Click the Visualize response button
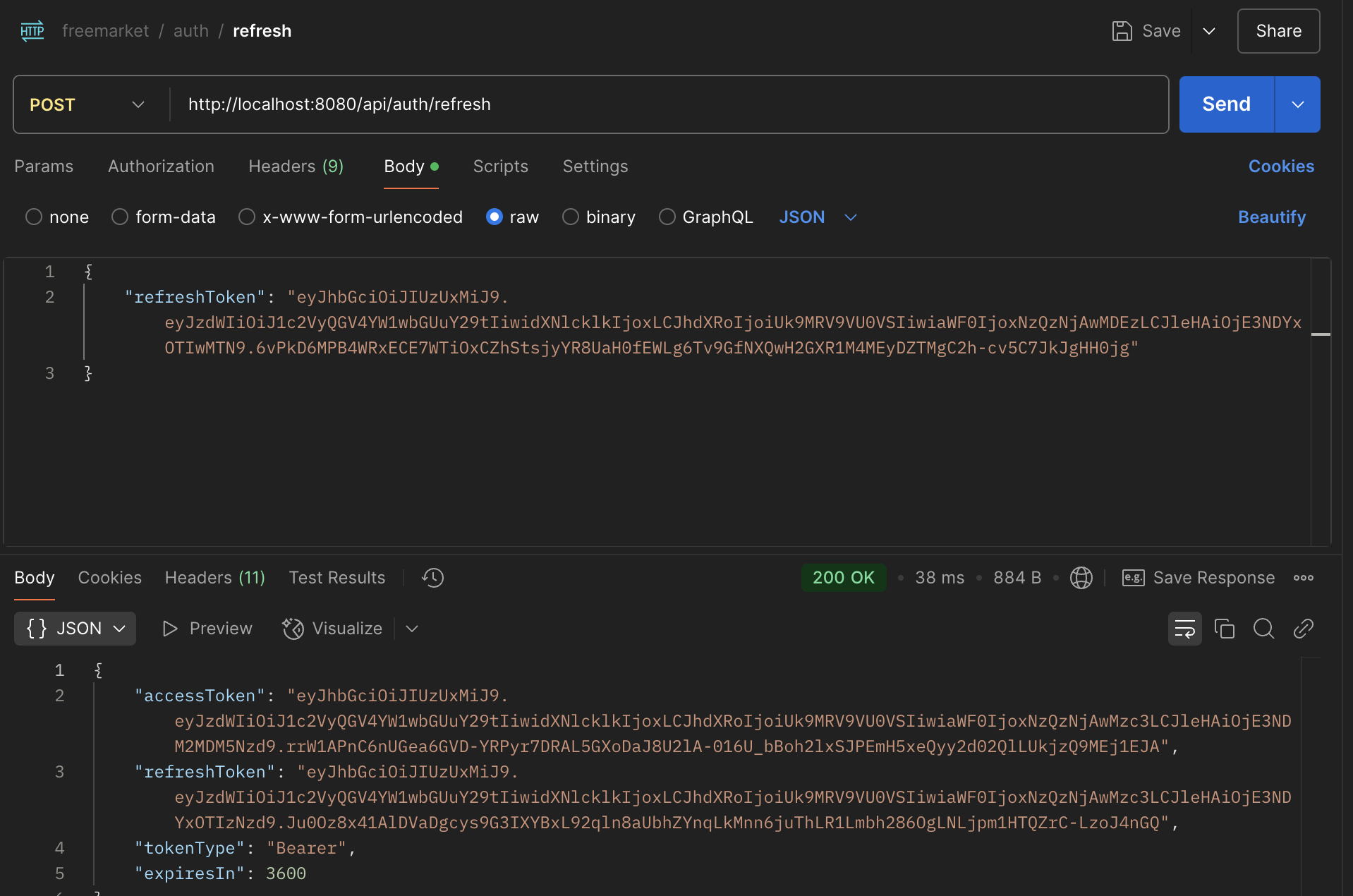This screenshot has width=1353, height=896. 332,629
